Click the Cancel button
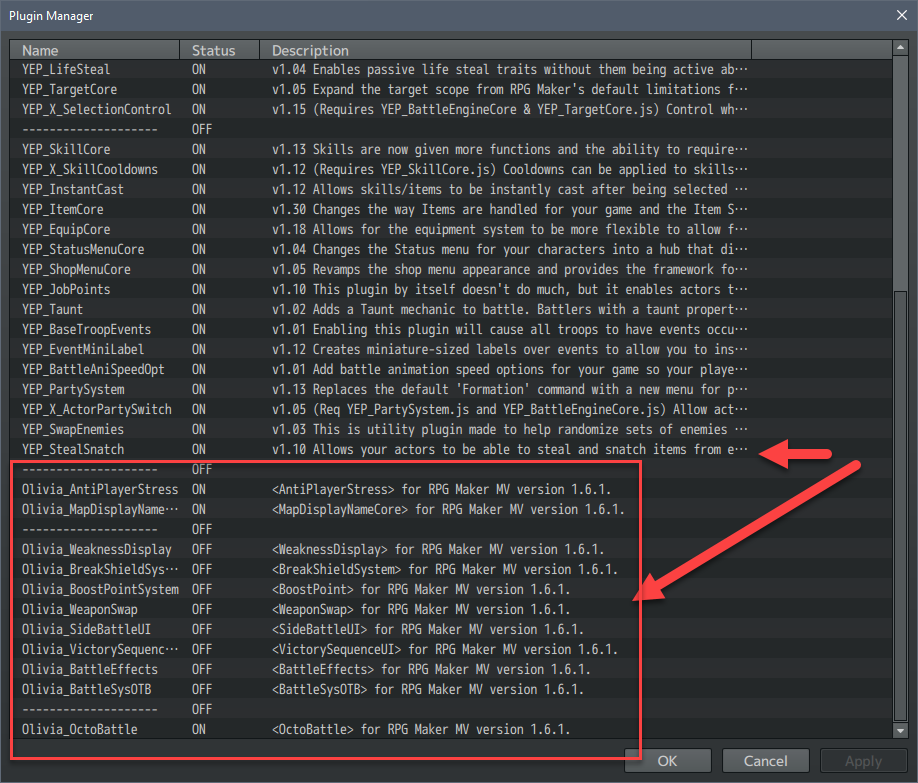 pyautogui.click(x=765, y=761)
